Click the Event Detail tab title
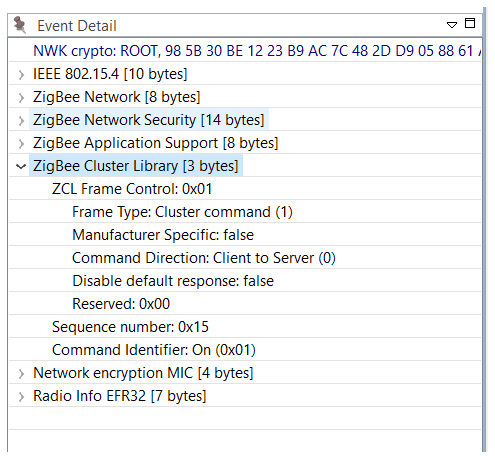This screenshot has width=495, height=467. 77,26
